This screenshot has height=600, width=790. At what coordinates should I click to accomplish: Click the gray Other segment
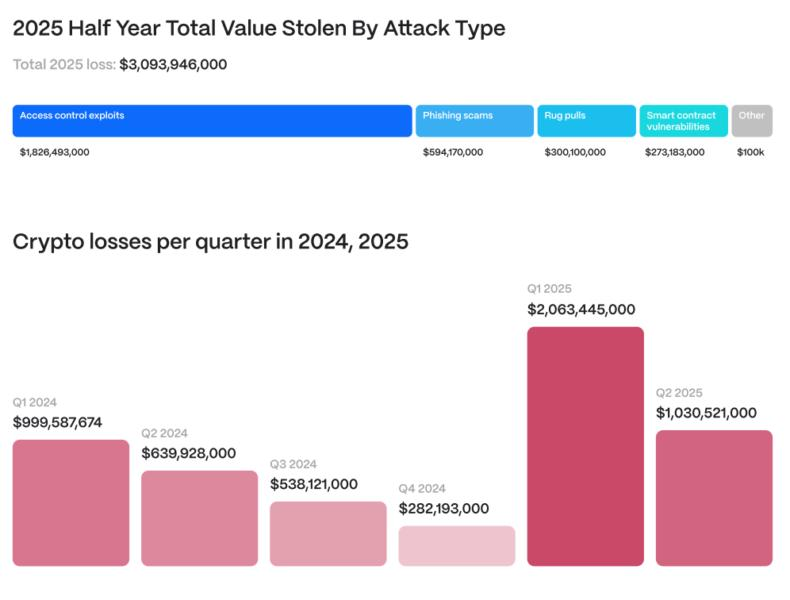751,121
